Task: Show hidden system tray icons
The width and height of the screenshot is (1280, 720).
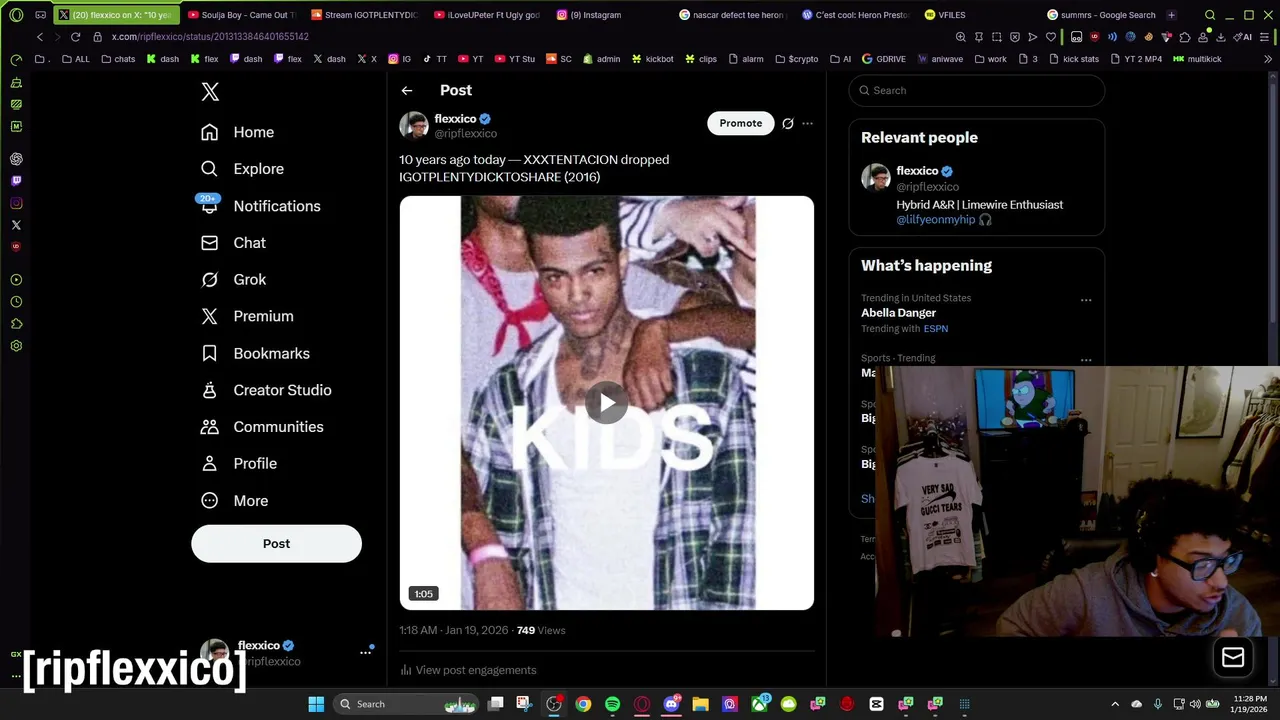Action: [1115, 704]
